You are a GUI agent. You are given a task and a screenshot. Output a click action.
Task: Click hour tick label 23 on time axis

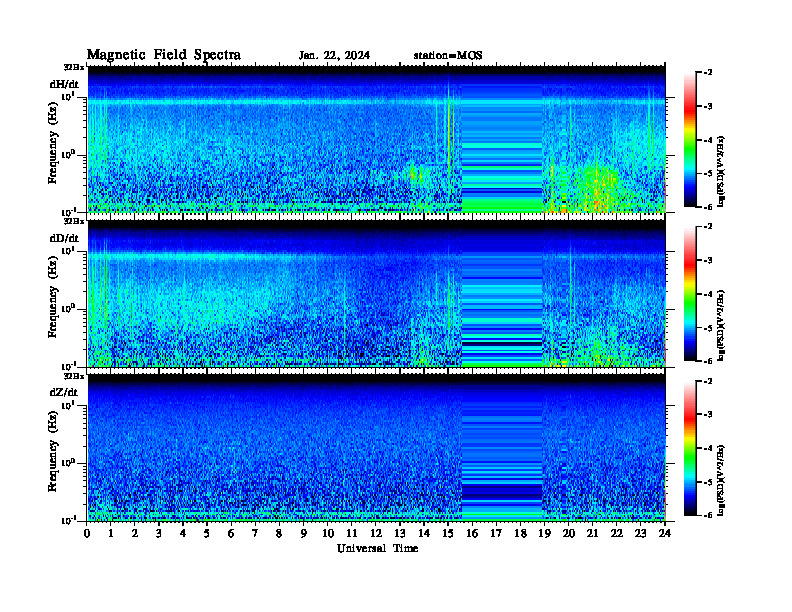[640, 533]
